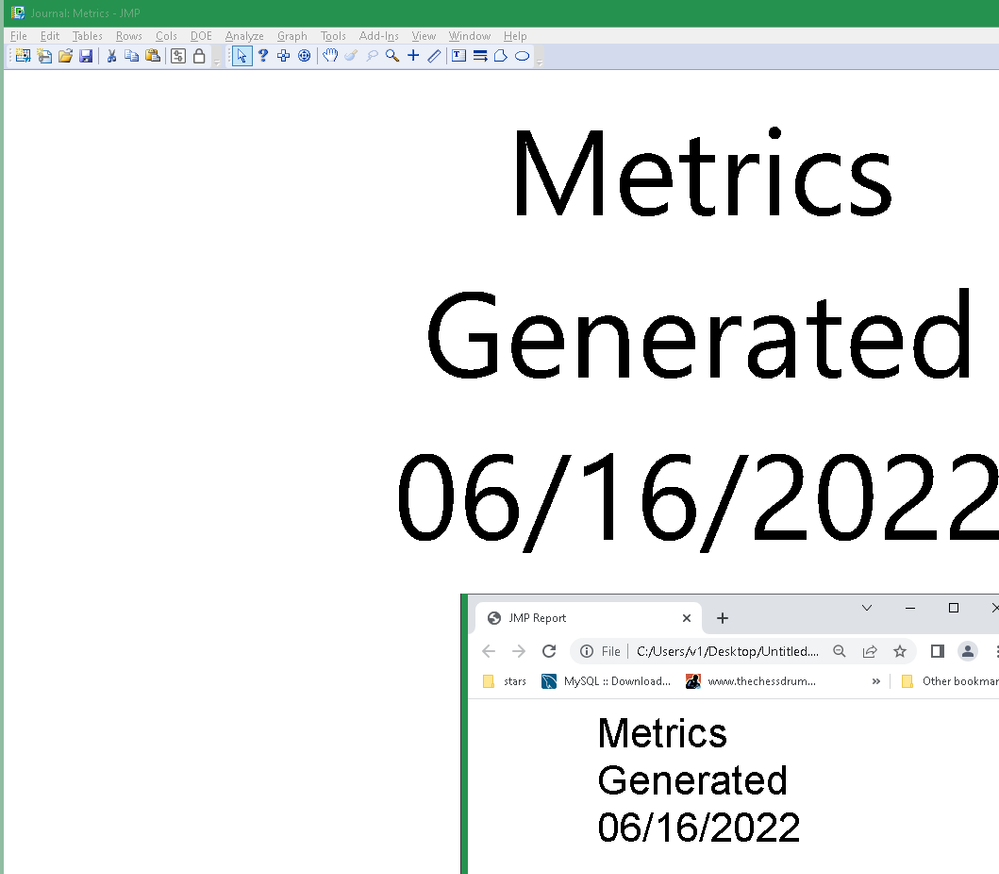The height and width of the screenshot is (874, 999).
Task: Expand the first toolbar overflow arrow
Action: point(217,62)
